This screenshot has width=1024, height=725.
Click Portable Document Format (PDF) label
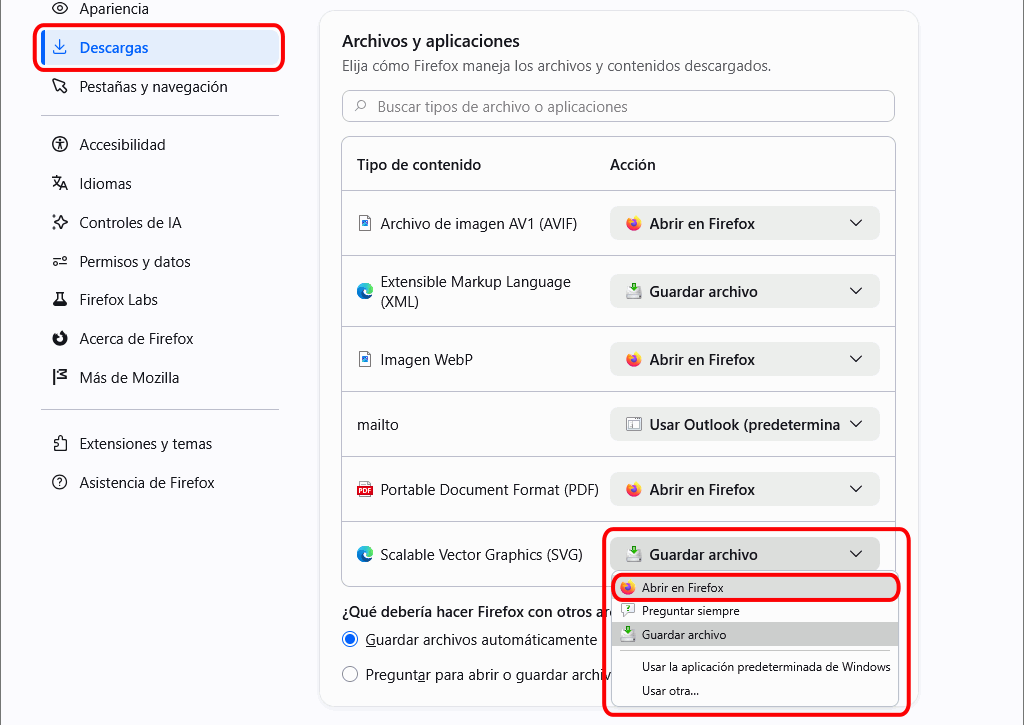point(490,489)
